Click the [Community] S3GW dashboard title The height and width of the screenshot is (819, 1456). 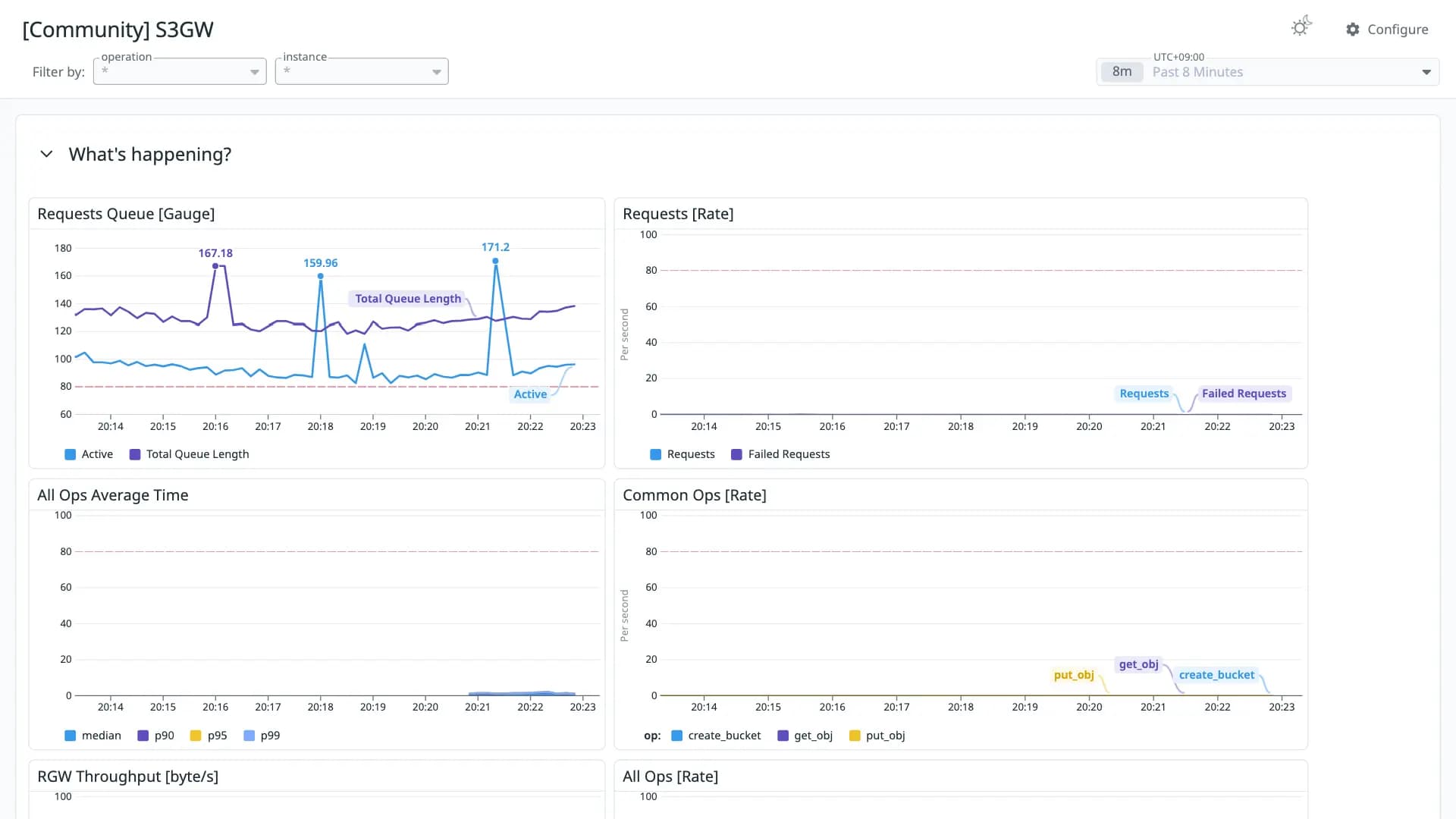click(x=118, y=30)
